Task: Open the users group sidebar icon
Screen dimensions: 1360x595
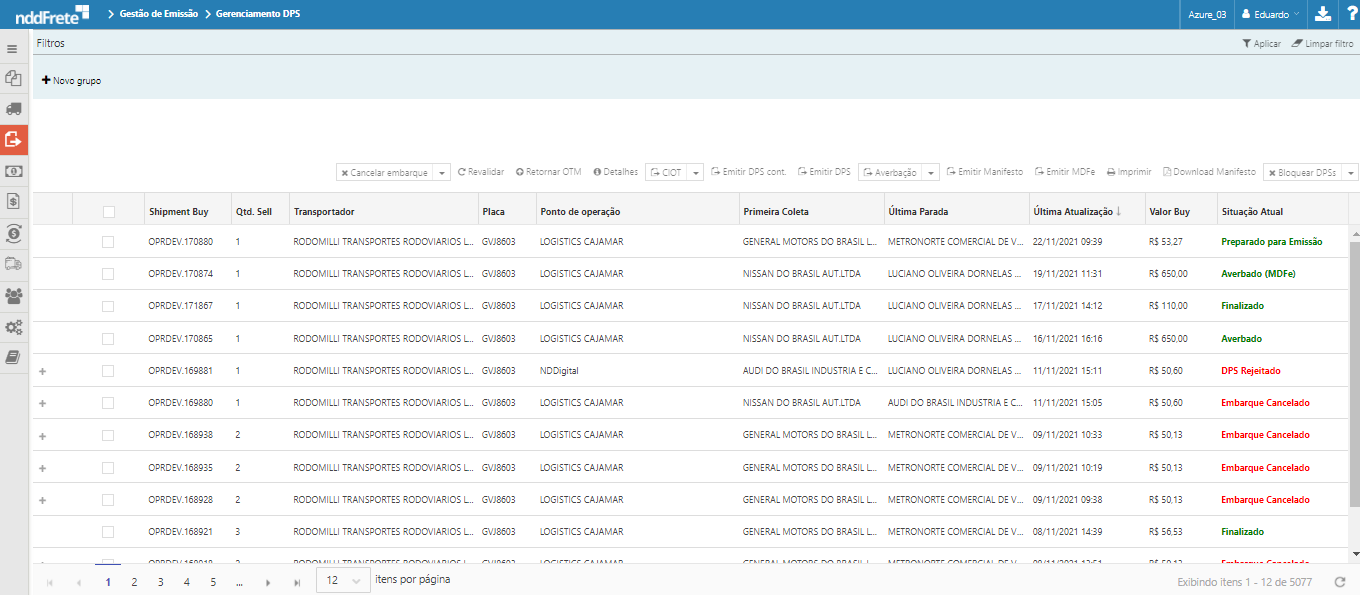Action: click(x=13, y=296)
